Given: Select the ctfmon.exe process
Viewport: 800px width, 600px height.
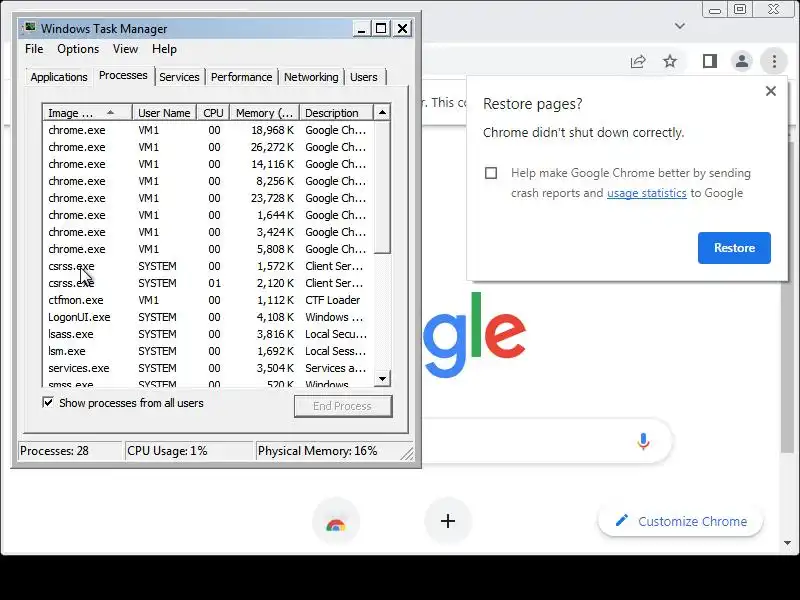Looking at the screenshot, I should point(208,300).
